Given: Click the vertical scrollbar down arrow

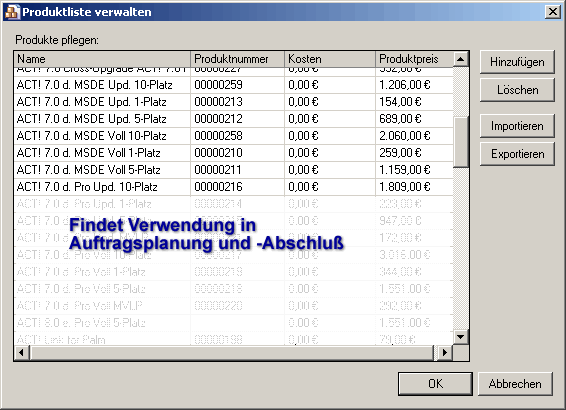Looking at the screenshot, I should coord(461,337).
